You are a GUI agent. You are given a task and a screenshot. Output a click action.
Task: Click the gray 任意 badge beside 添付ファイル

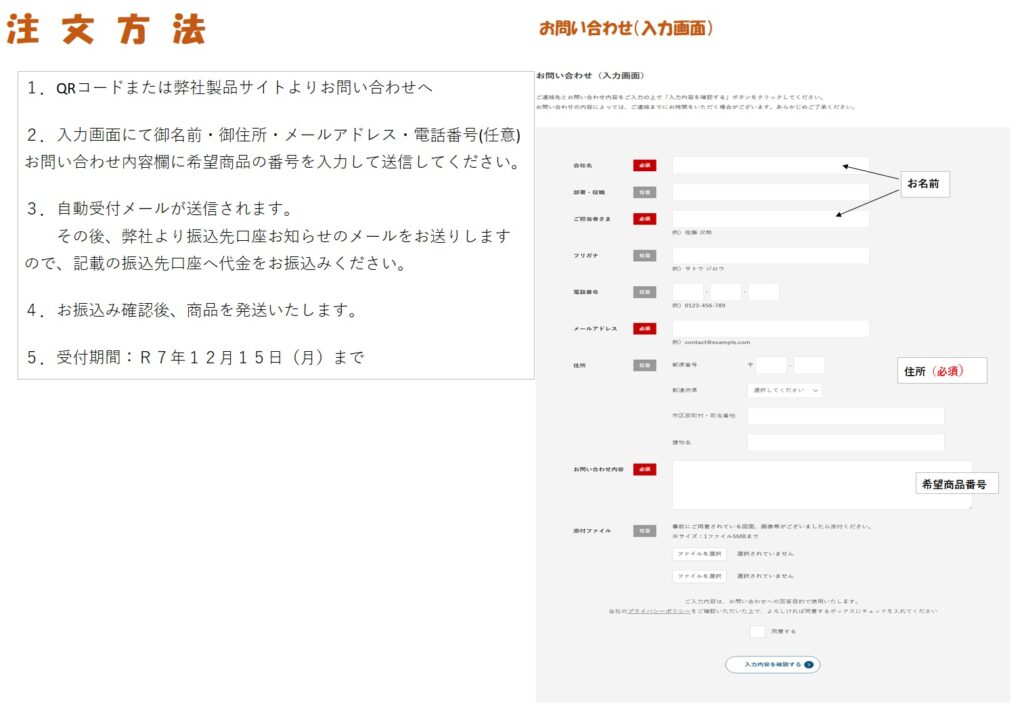[644, 531]
